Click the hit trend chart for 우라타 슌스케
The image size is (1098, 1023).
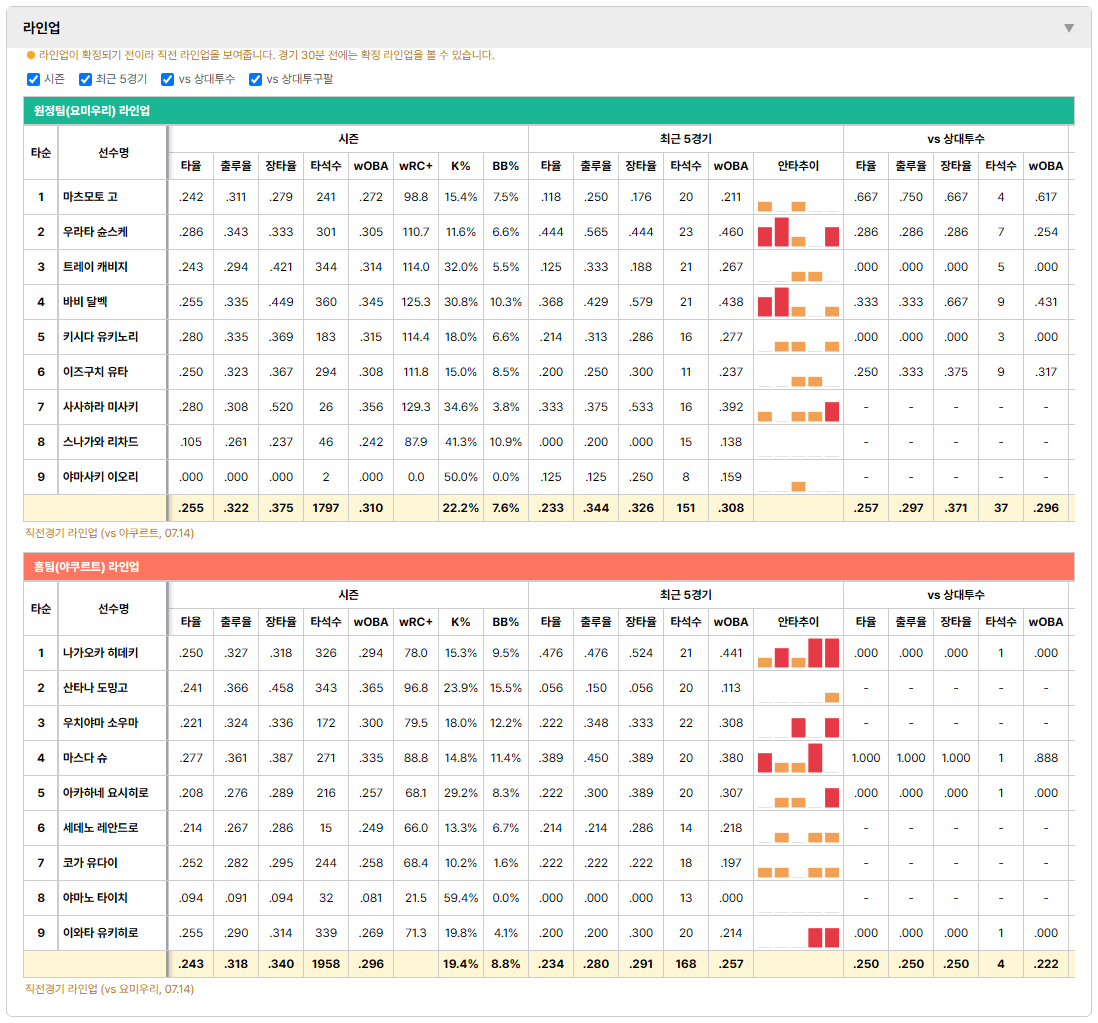click(798, 232)
